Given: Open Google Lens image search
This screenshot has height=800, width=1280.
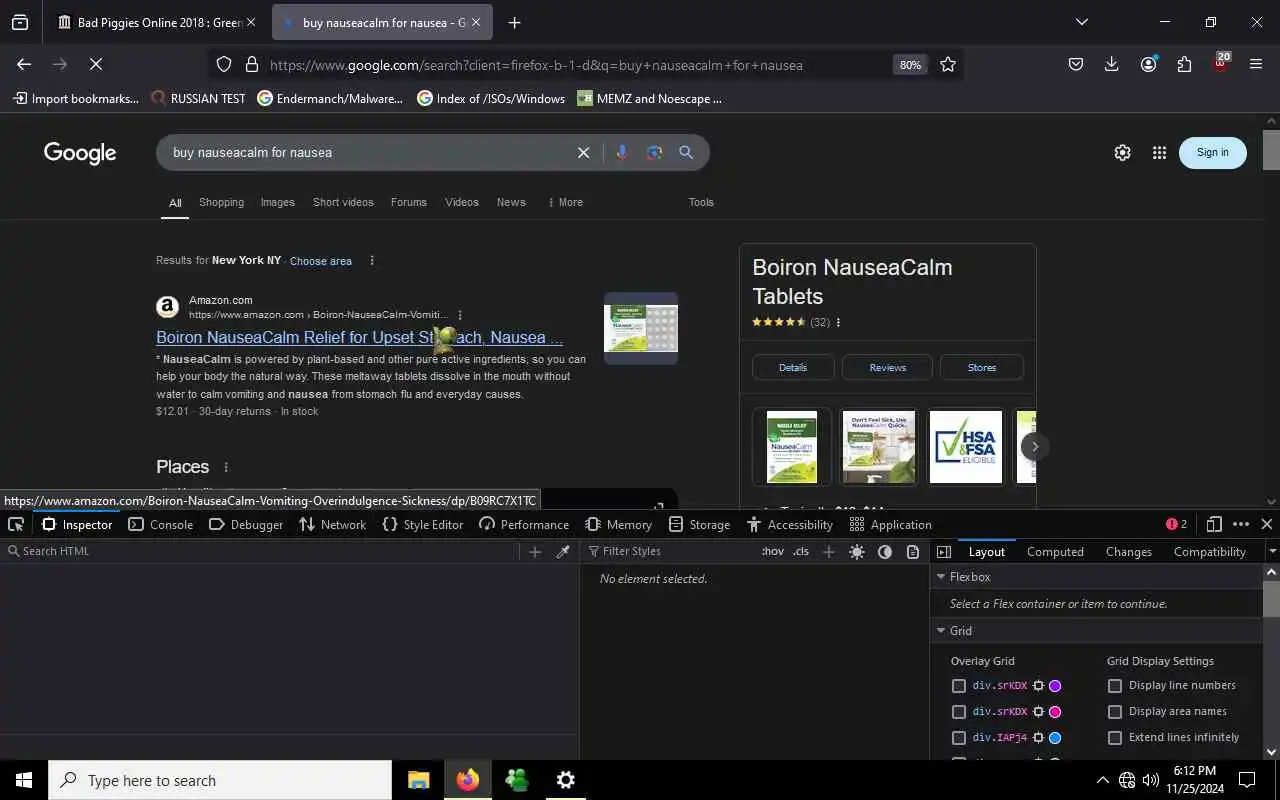Looking at the screenshot, I should coord(654,152).
